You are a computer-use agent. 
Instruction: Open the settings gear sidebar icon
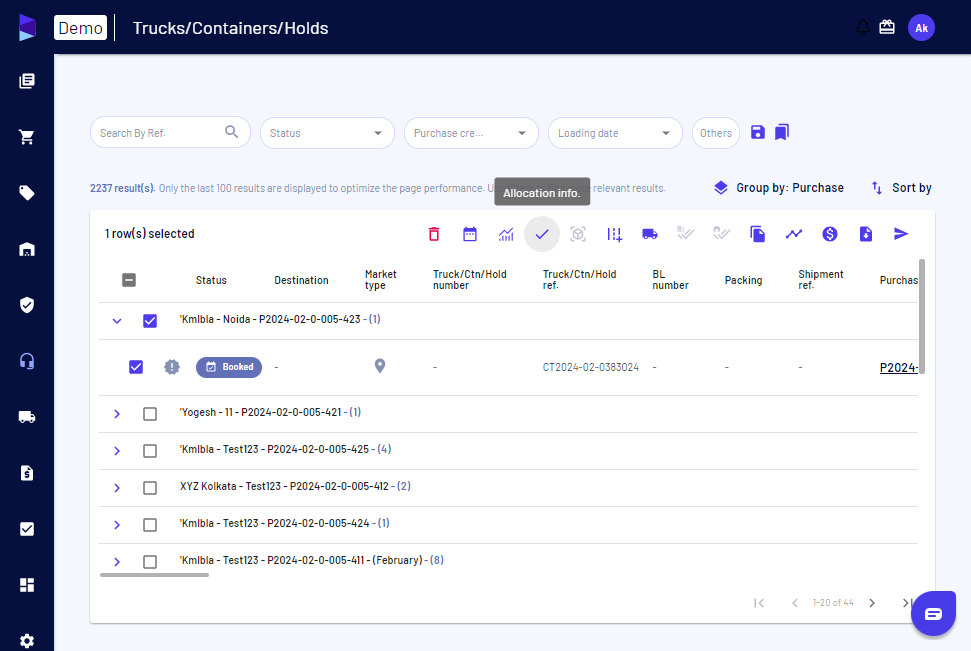(x=27, y=641)
